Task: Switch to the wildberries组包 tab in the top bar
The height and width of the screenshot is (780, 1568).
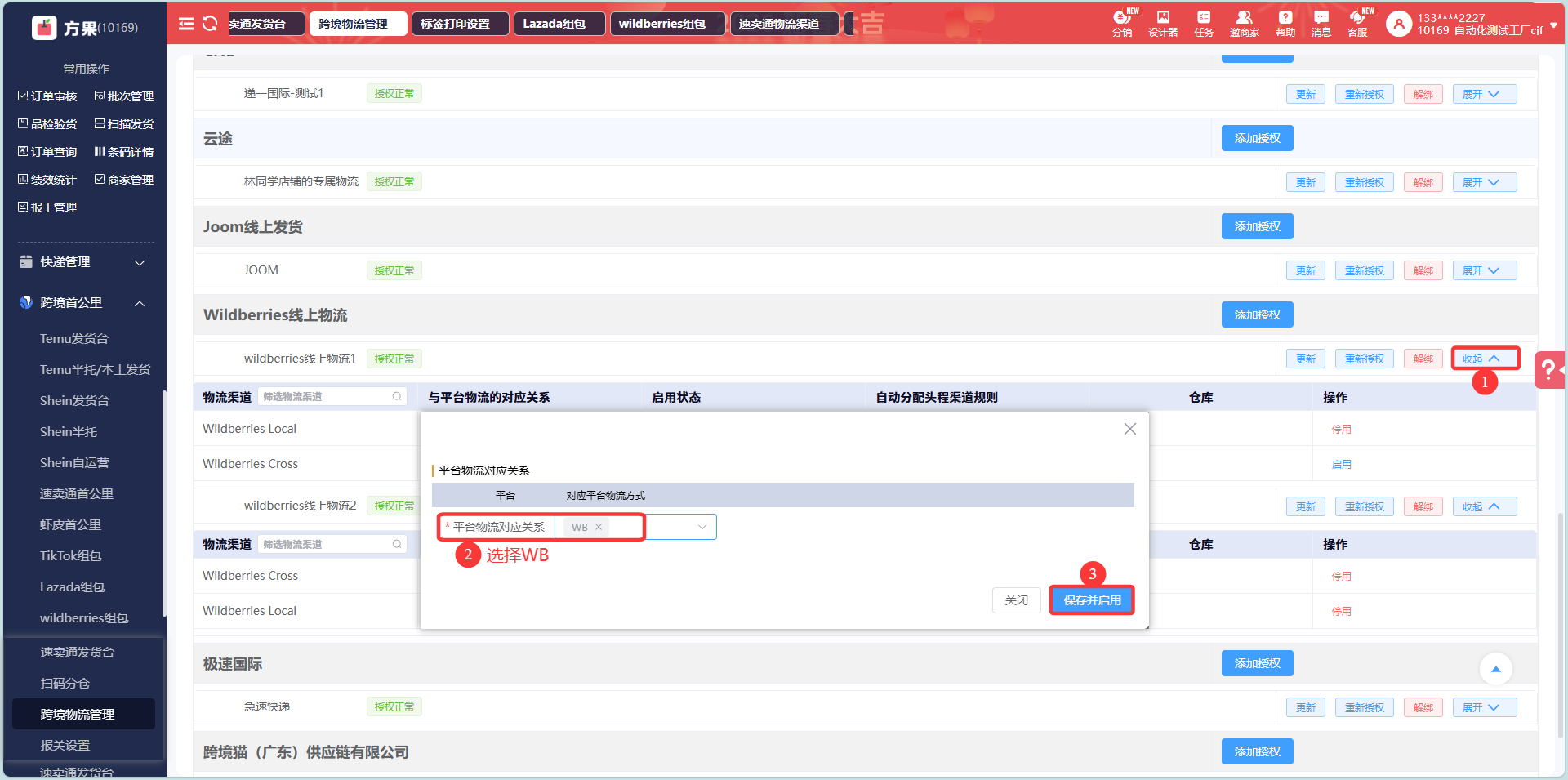Action: (x=667, y=24)
